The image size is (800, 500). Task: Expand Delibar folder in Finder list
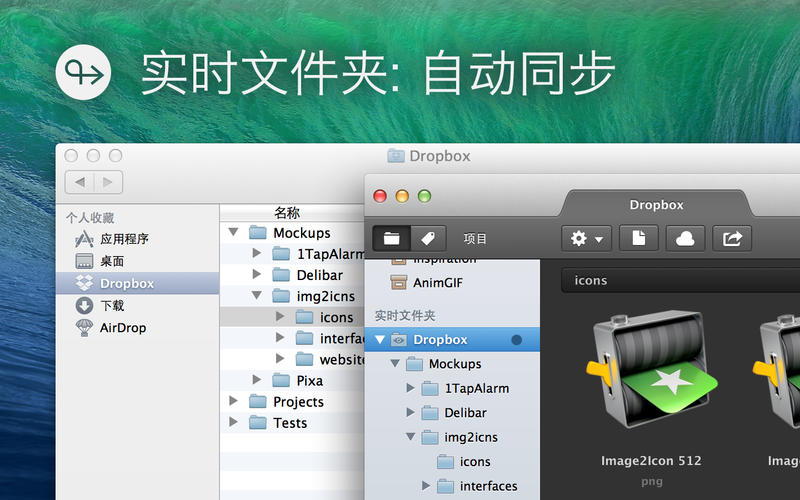pyautogui.click(x=257, y=274)
